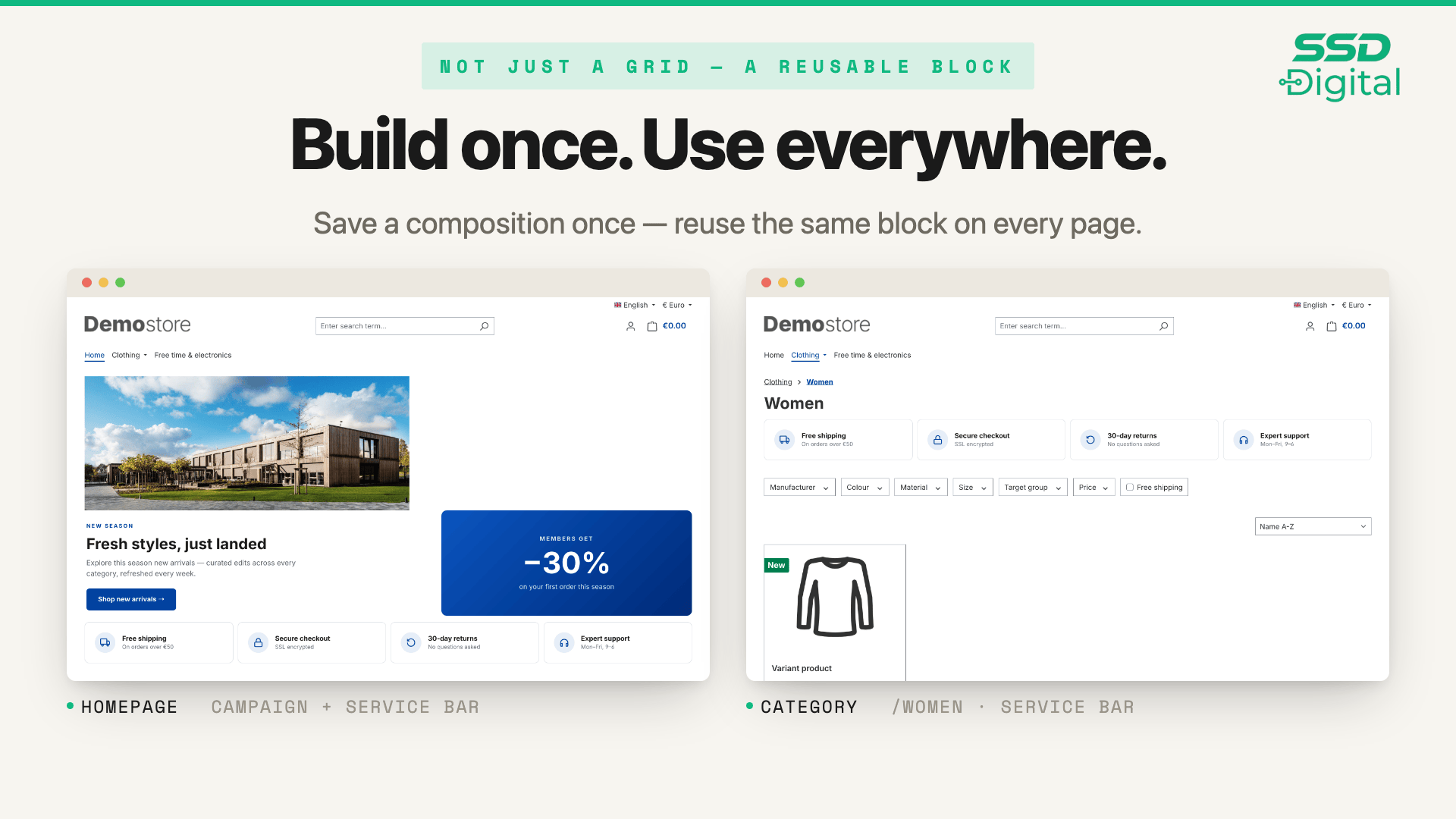Click the Secure checkout lock icon on Women page

938,440
